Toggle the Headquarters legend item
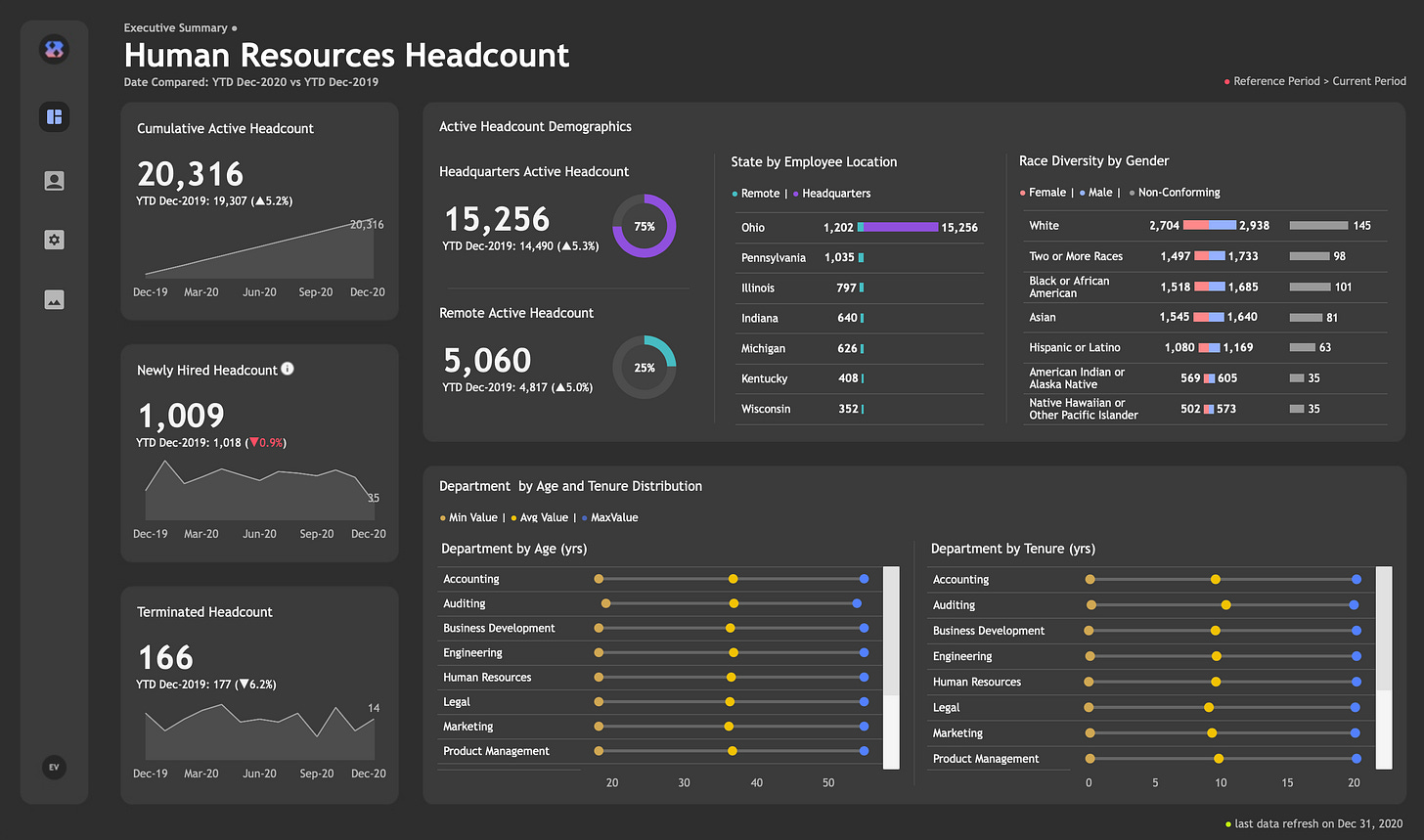 (x=835, y=194)
